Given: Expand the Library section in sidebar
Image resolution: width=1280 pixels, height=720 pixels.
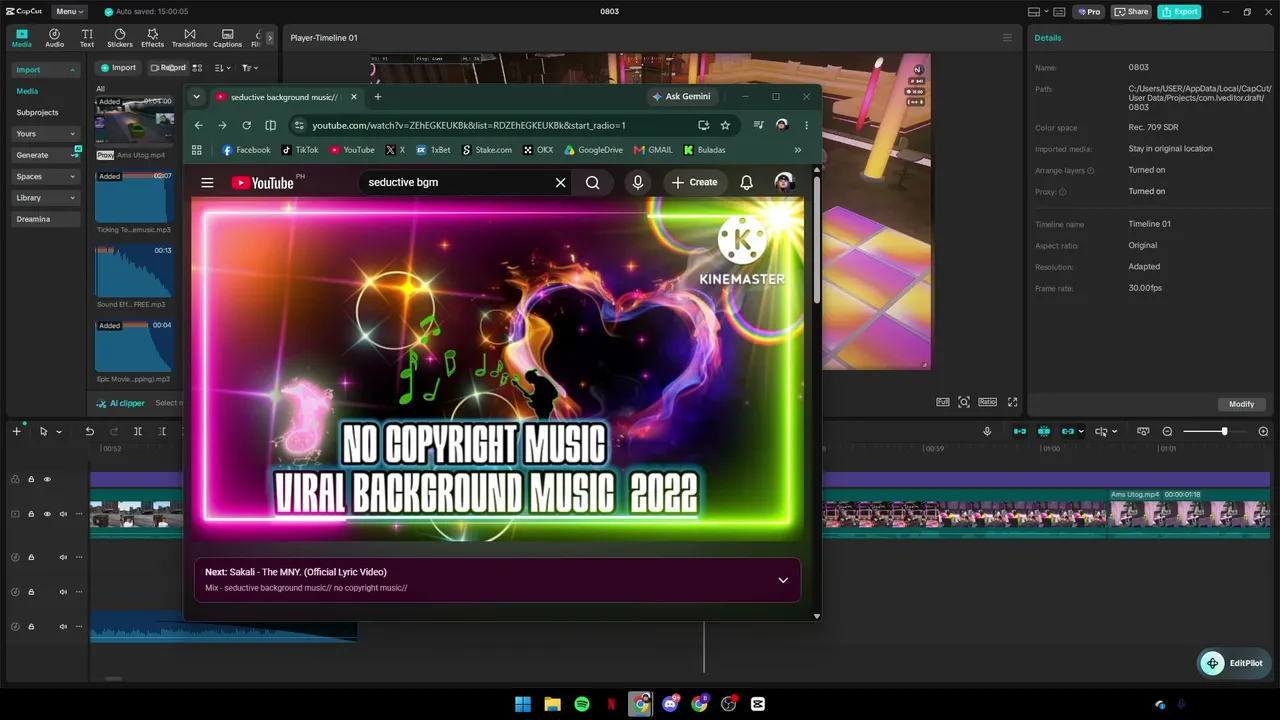Looking at the screenshot, I should [x=45, y=198].
